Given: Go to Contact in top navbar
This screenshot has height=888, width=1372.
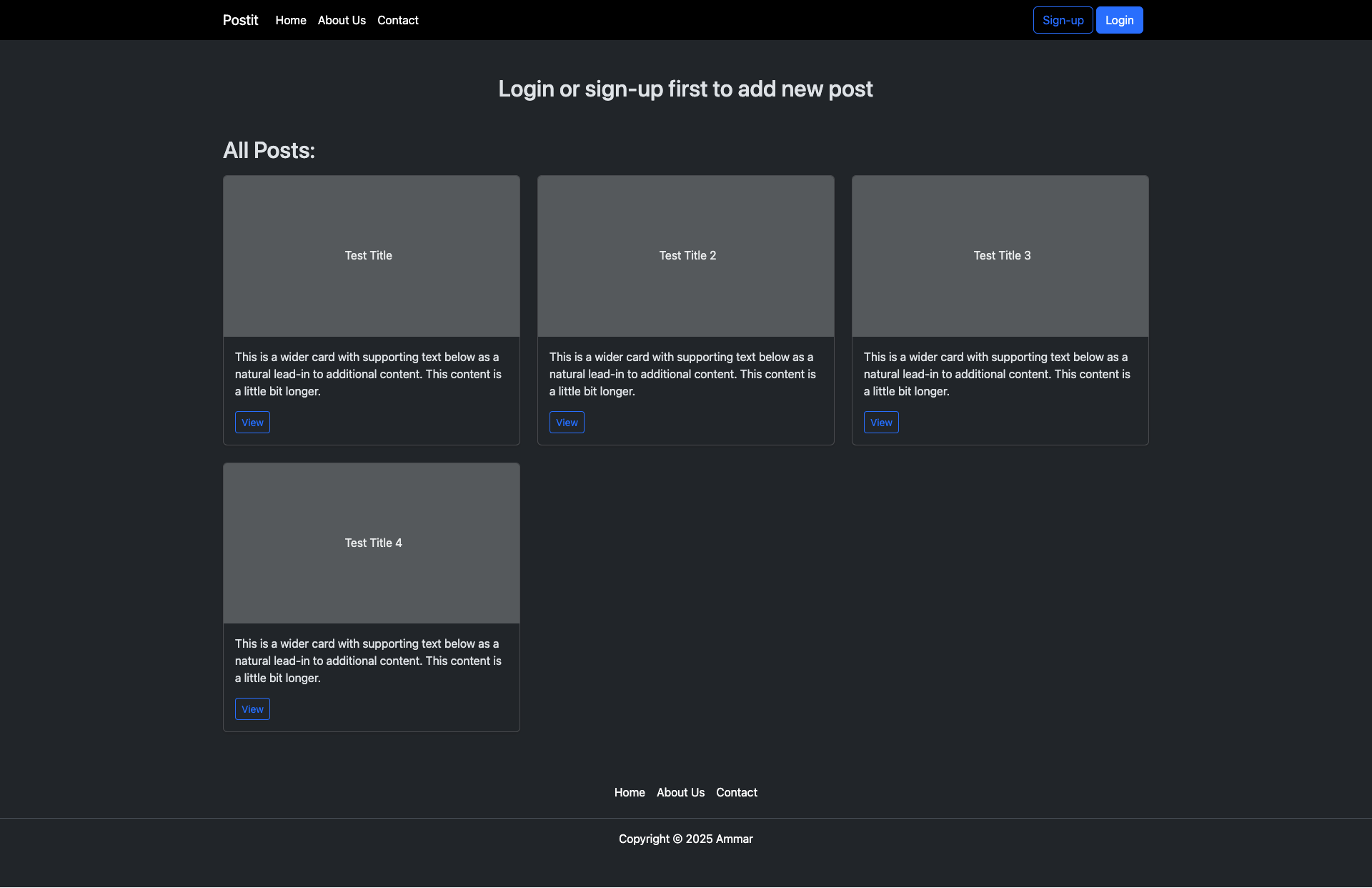Looking at the screenshot, I should pyautogui.click(x=398, y=20).
